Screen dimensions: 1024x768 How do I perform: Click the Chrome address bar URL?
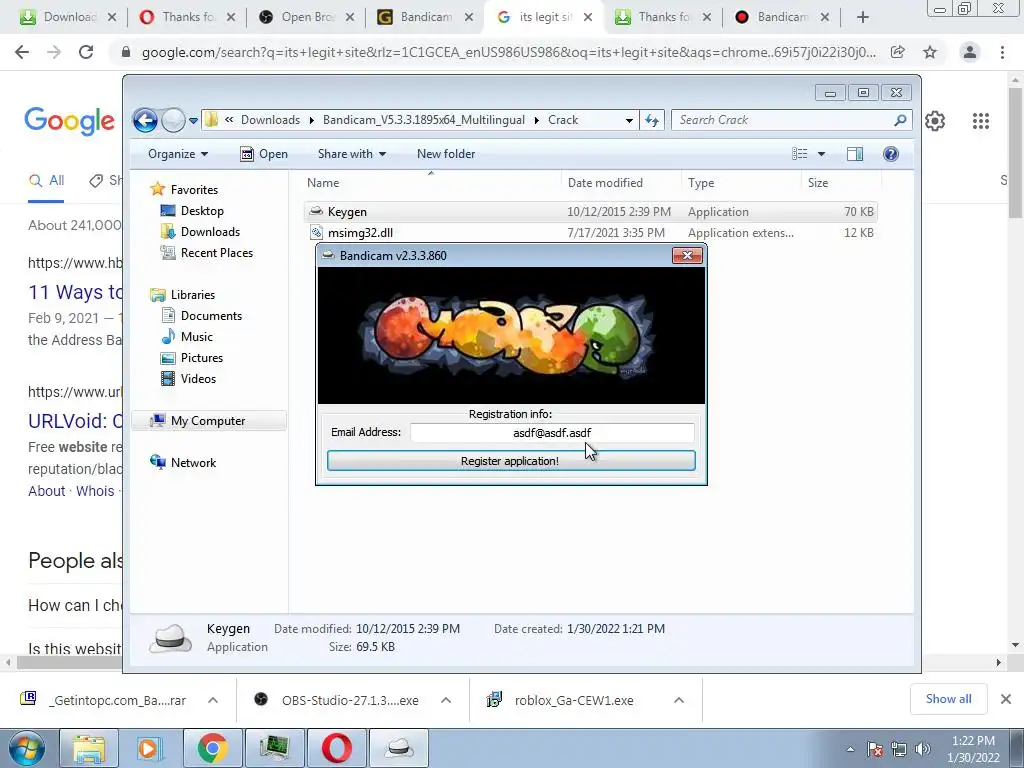click(x=508, y=52)
